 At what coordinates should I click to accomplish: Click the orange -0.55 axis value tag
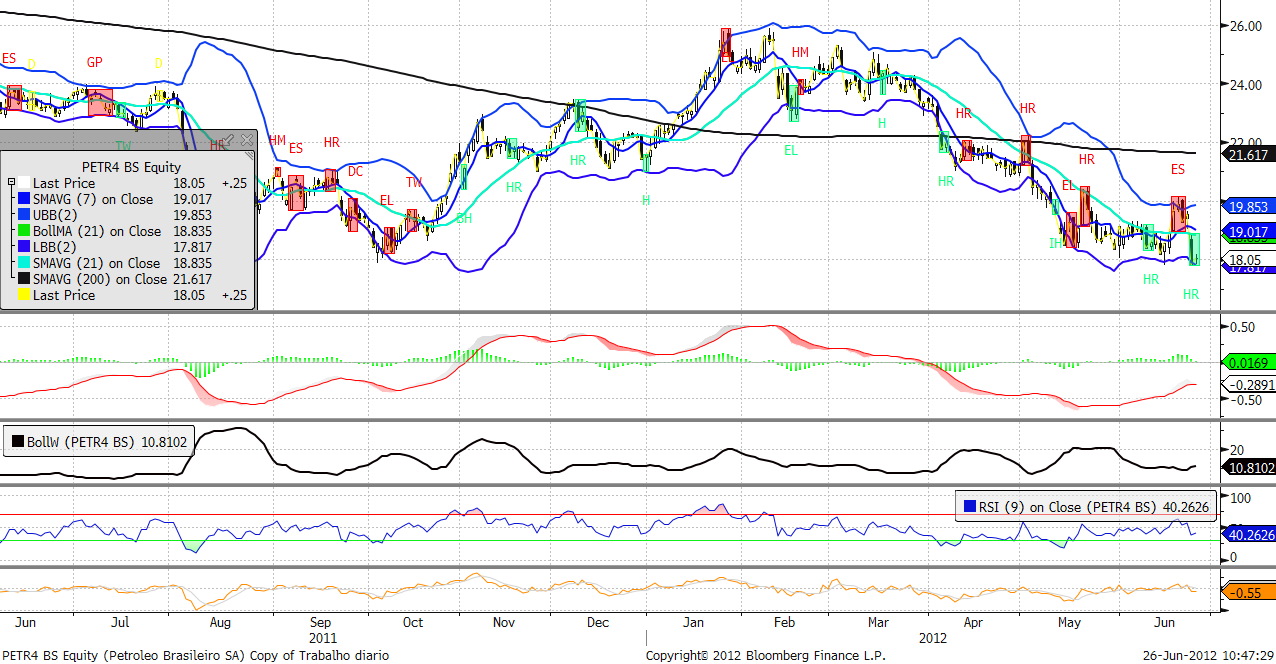(x=1248, y=593)
